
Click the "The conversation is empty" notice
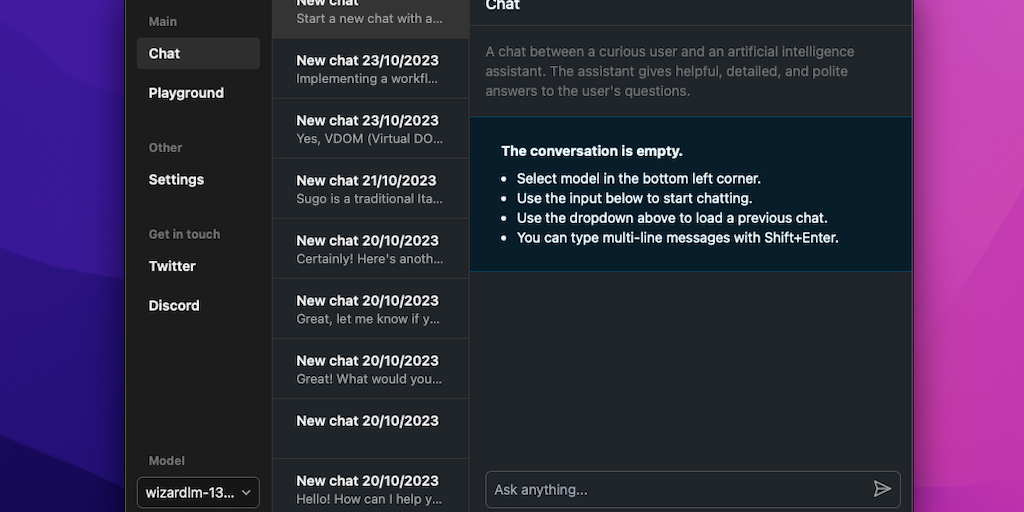pos(592,151)
